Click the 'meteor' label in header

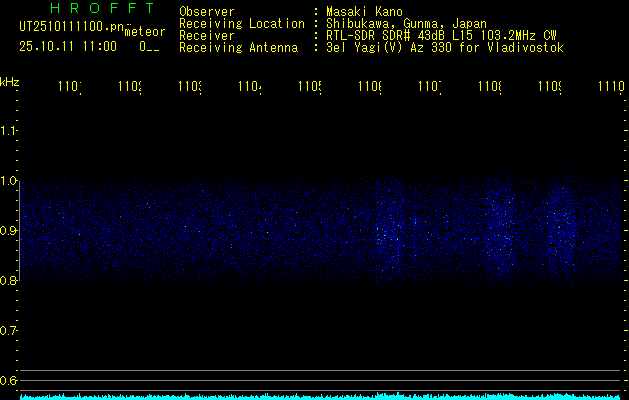click(143, 32)
